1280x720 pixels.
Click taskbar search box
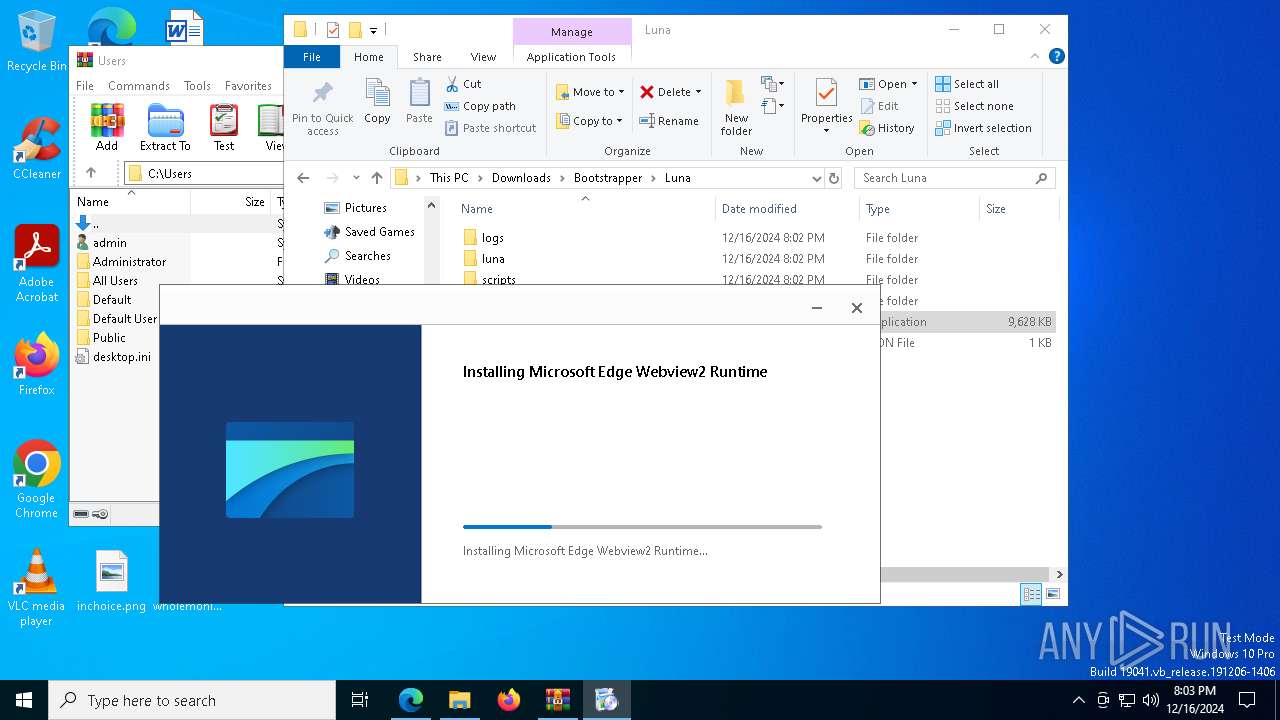192,700
